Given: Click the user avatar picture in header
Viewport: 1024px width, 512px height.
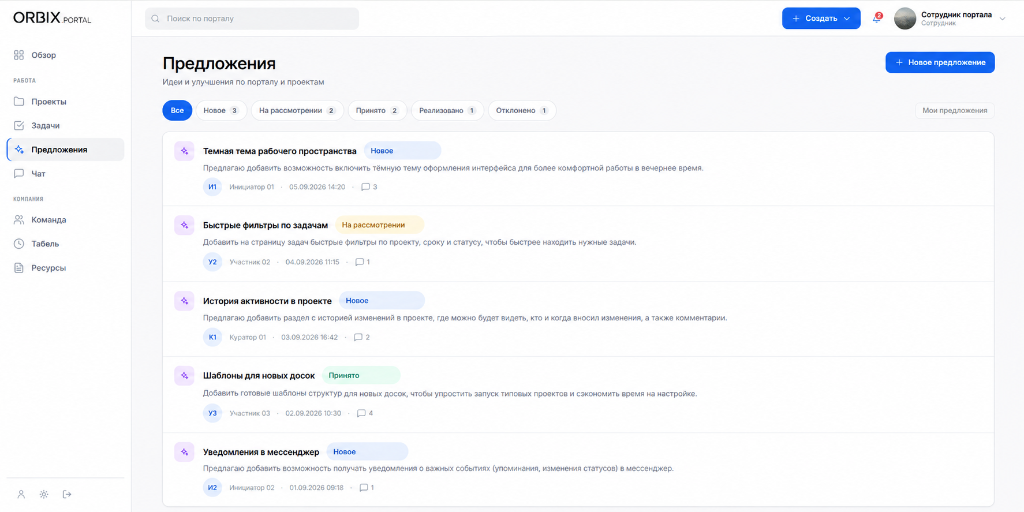Looking at the screenshot, I should (905, 18).
